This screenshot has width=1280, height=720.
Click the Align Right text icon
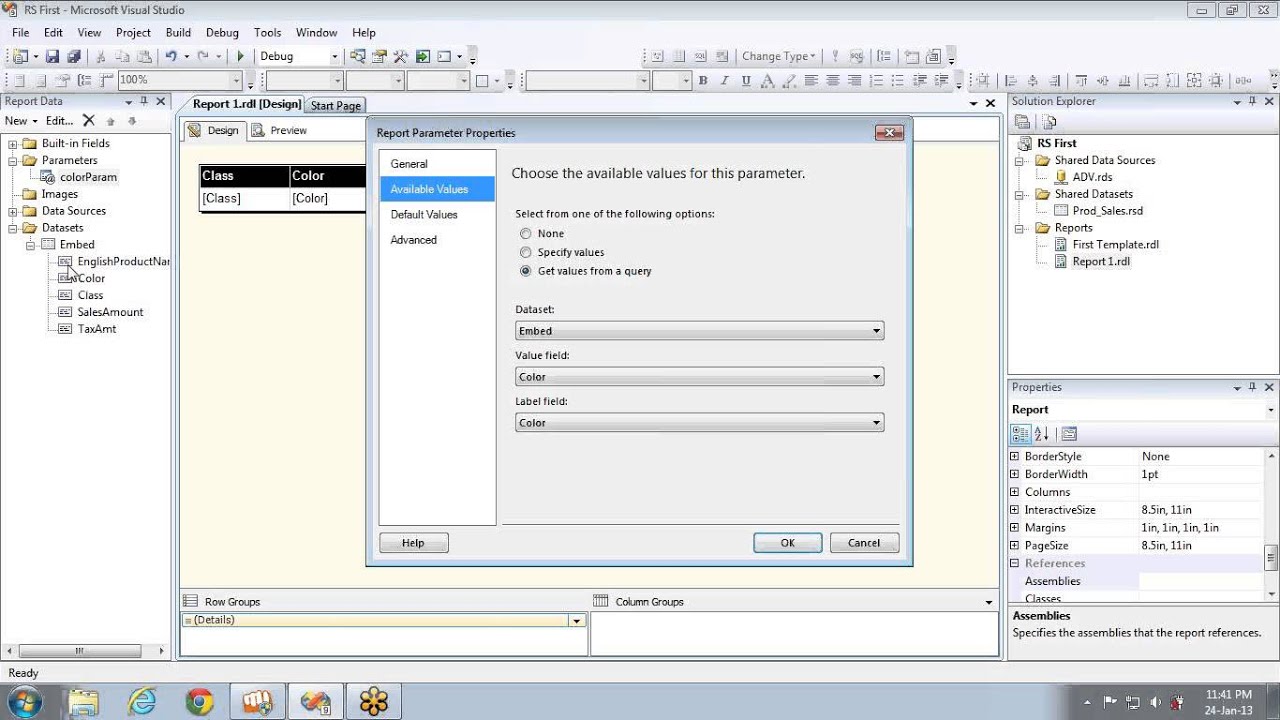pyautogui.click(x=855, y=81)
